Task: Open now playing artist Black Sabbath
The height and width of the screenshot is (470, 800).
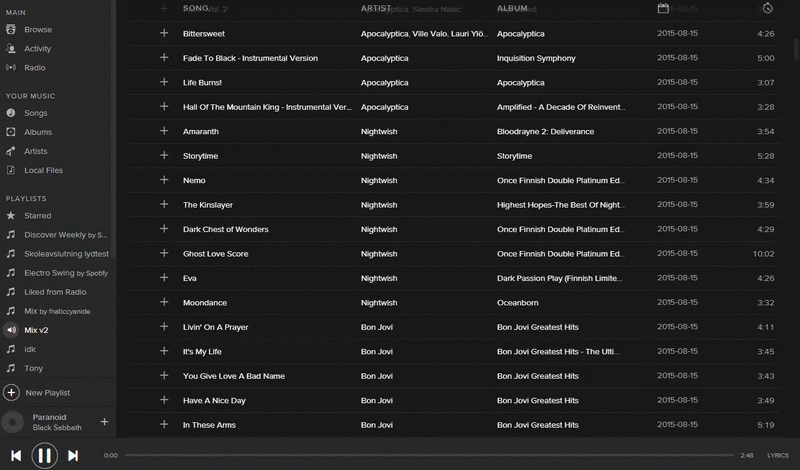Action: point(57,427)
